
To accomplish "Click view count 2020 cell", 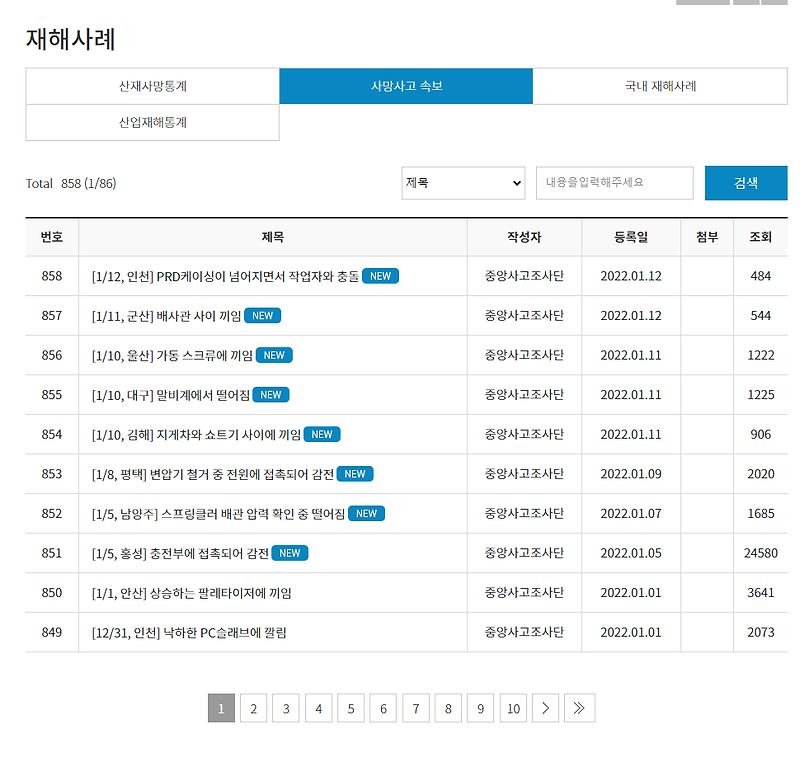I will click(761, 474).
